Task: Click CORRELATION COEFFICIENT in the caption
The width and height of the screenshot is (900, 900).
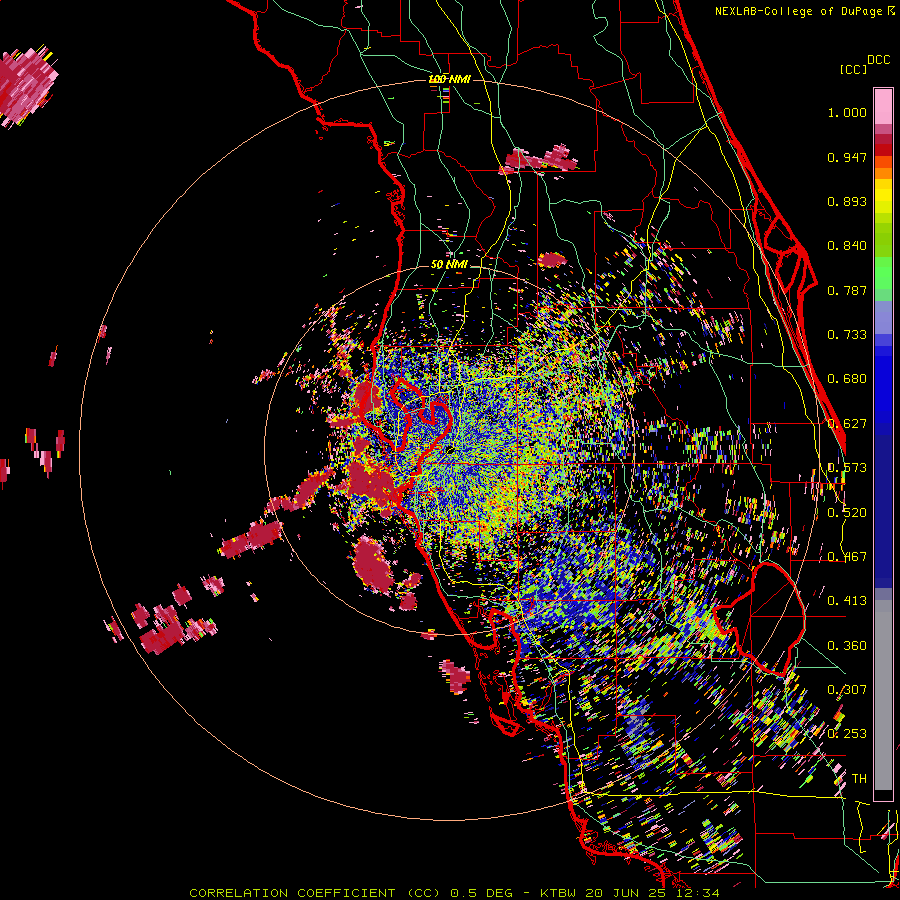Action: (292, 893)
